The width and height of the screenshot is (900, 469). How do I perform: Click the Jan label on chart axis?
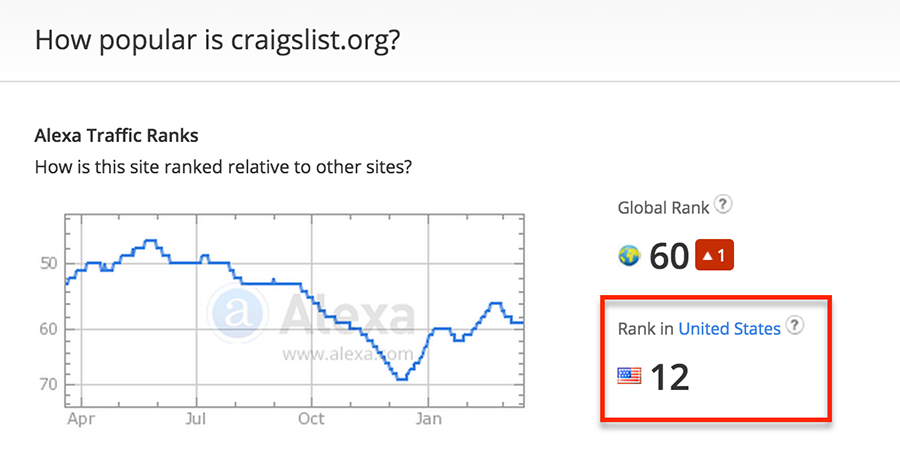tap(429, 419)
